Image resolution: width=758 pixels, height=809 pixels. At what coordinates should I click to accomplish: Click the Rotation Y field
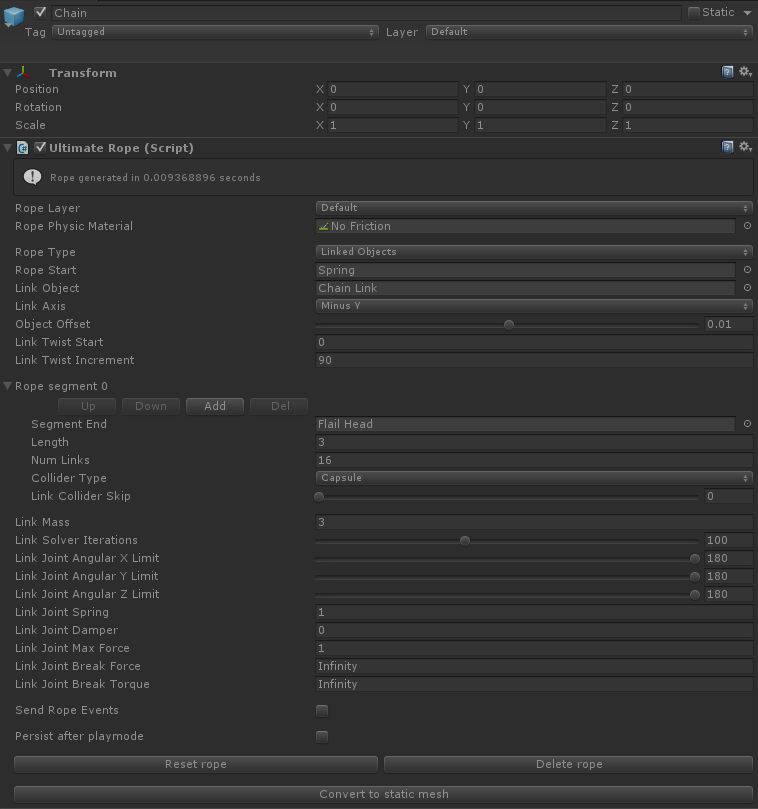click(540, 107)
